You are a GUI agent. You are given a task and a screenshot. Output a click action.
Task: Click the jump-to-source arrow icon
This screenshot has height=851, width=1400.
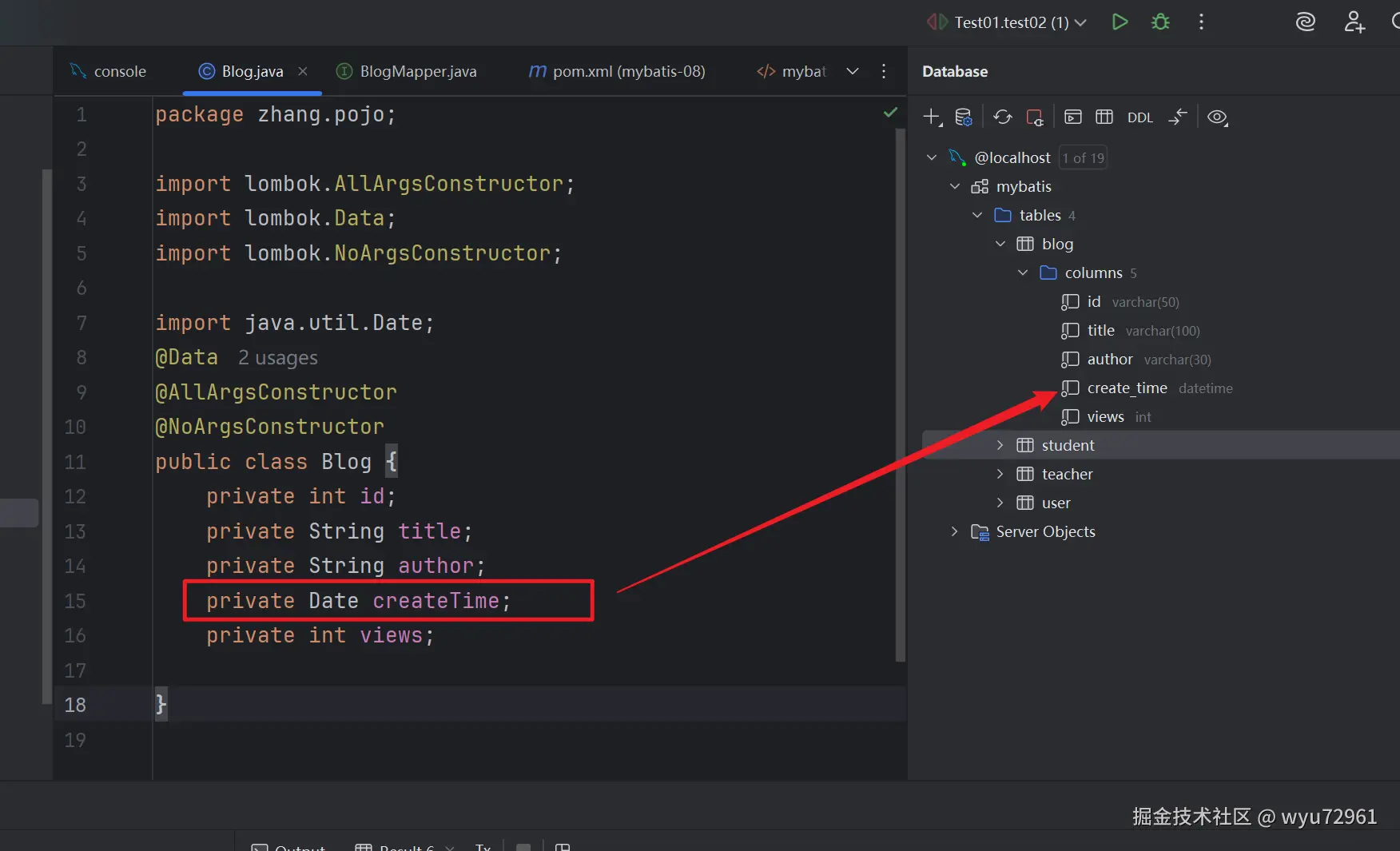pos(1178,117)
